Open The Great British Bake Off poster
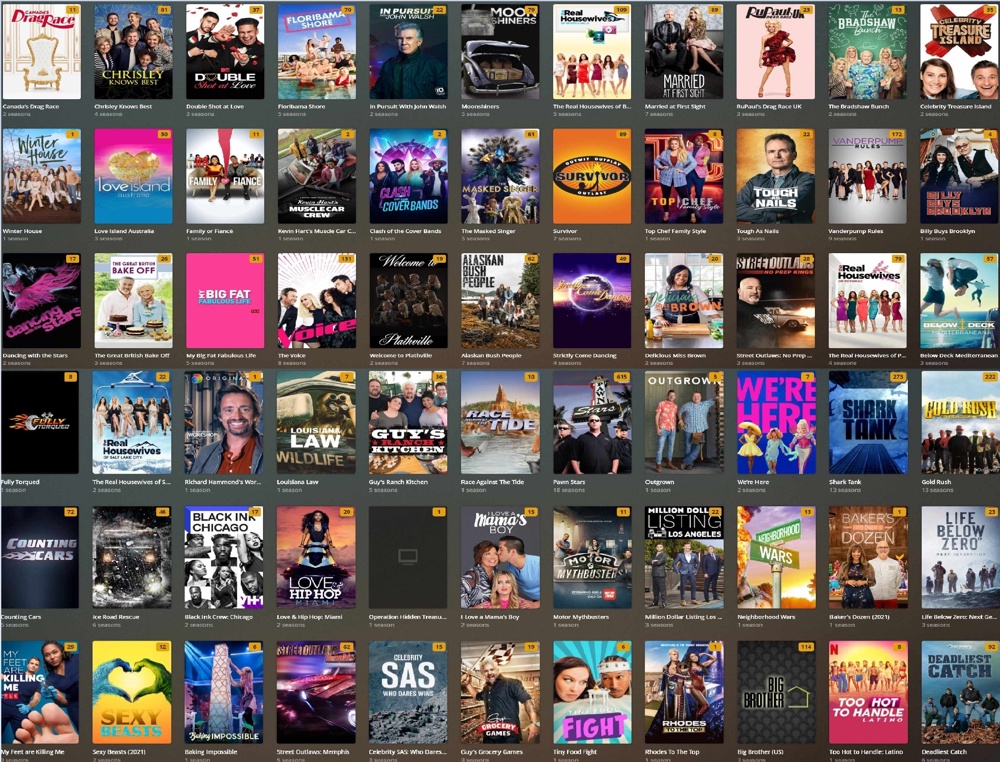This screenshot has width=1000, height=762. point(133,300)
